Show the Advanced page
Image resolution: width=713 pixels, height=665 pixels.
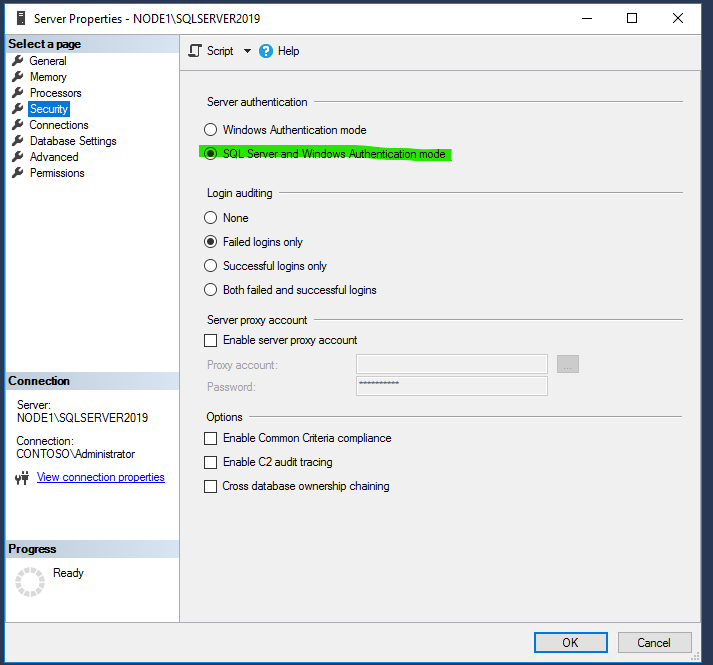coord(54,157)
